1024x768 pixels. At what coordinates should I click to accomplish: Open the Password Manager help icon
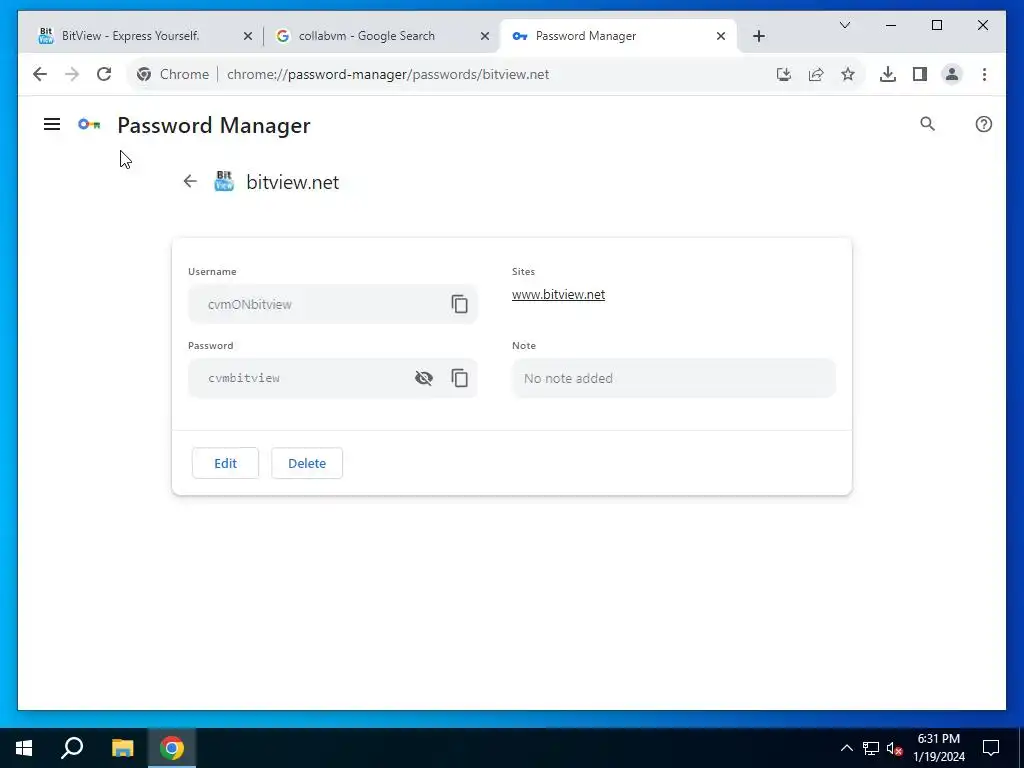point(984,124)
